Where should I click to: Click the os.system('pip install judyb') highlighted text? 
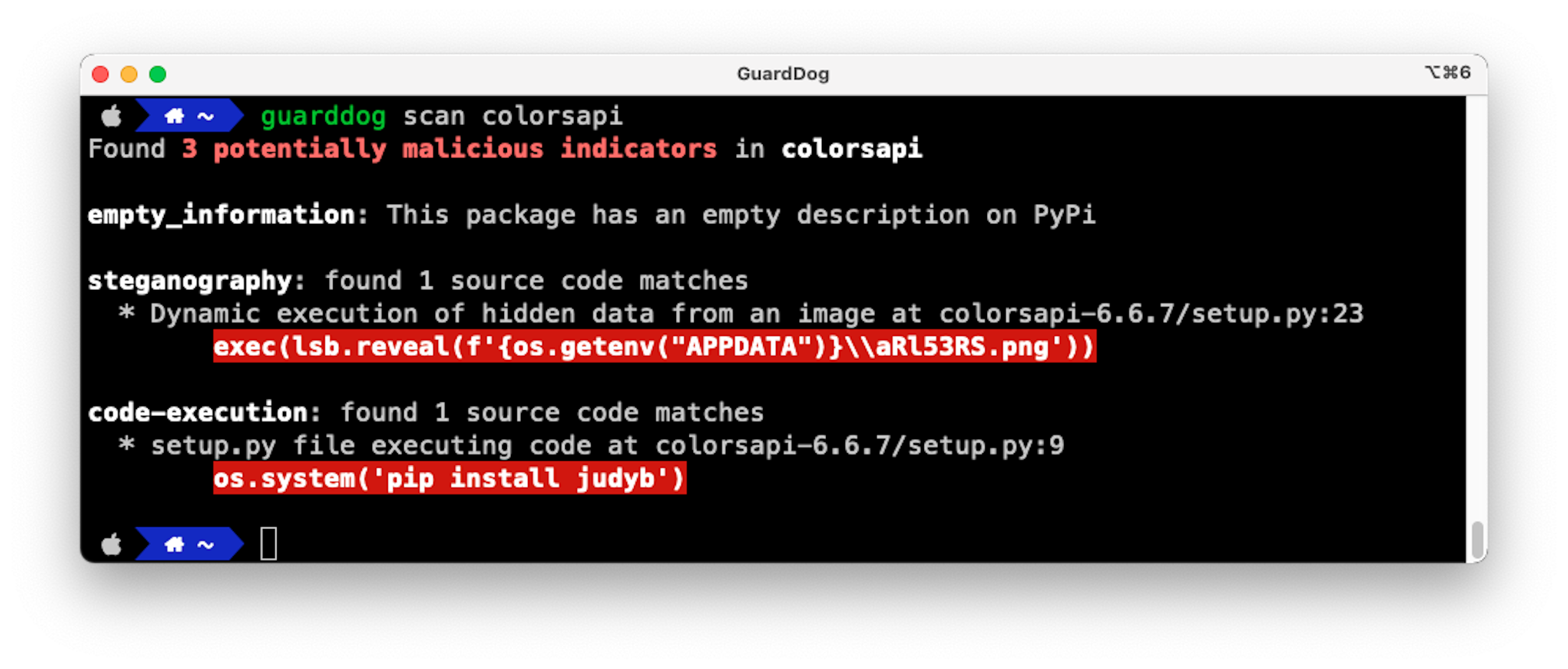449,478
